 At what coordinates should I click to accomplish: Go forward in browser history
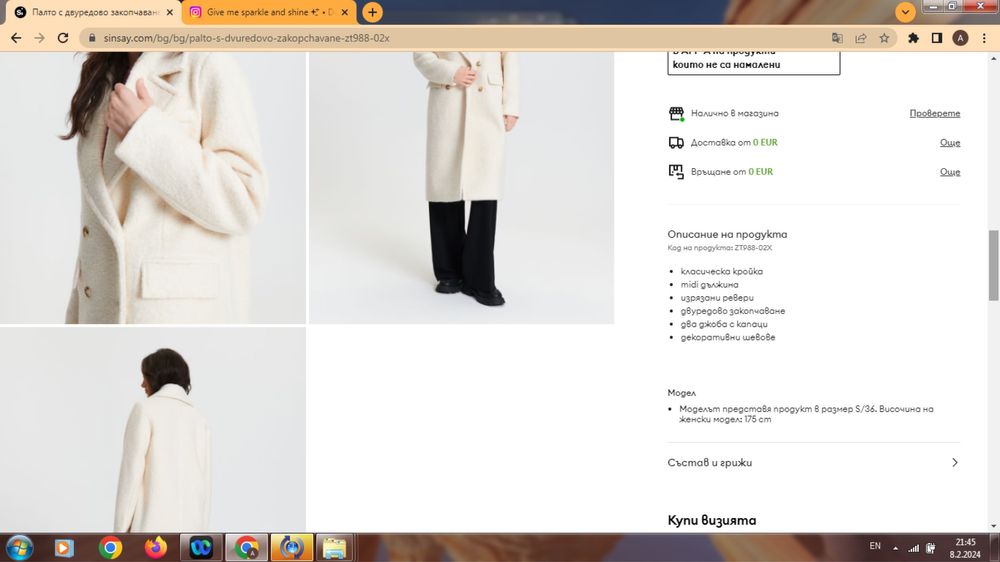click(40, 38)
